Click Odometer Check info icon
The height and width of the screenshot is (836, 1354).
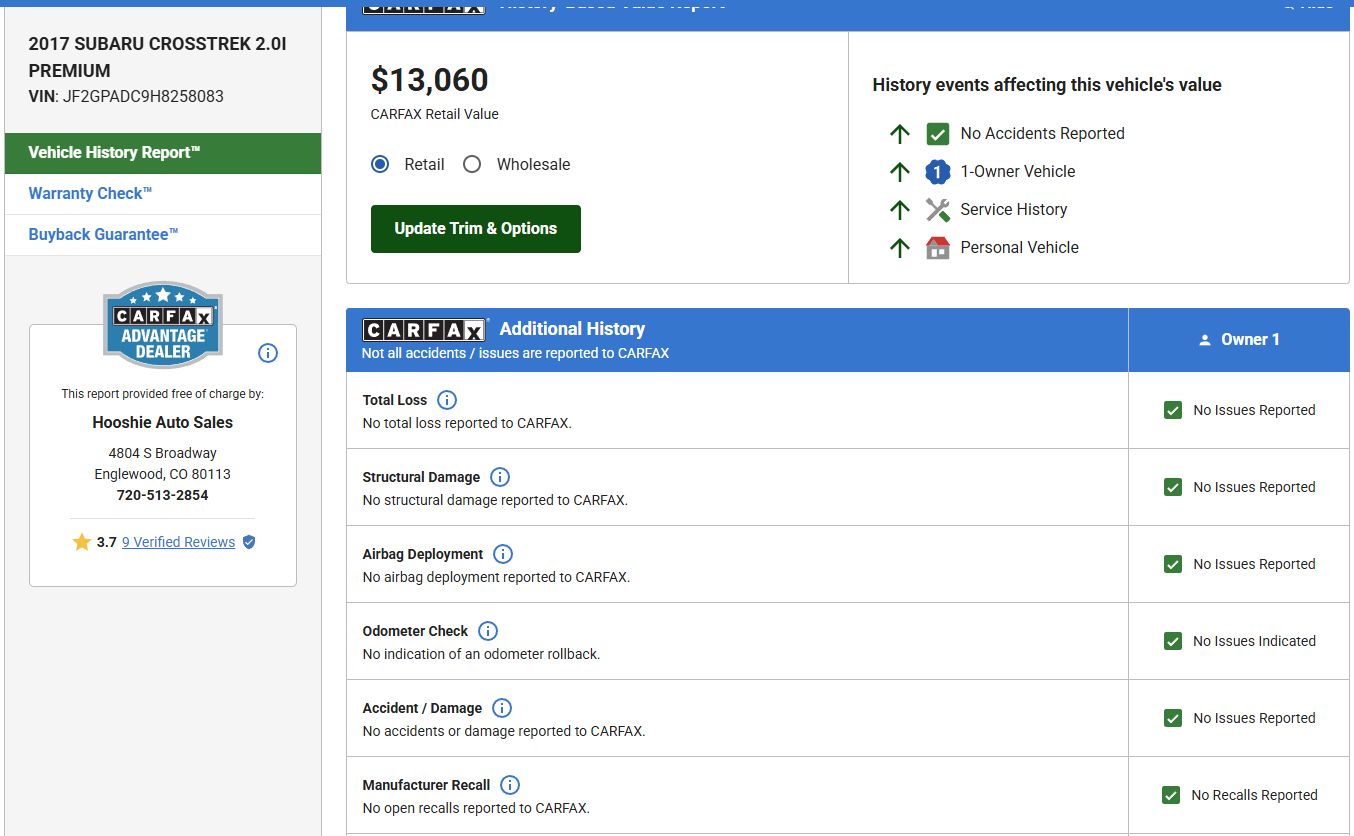tap(488, 631)
